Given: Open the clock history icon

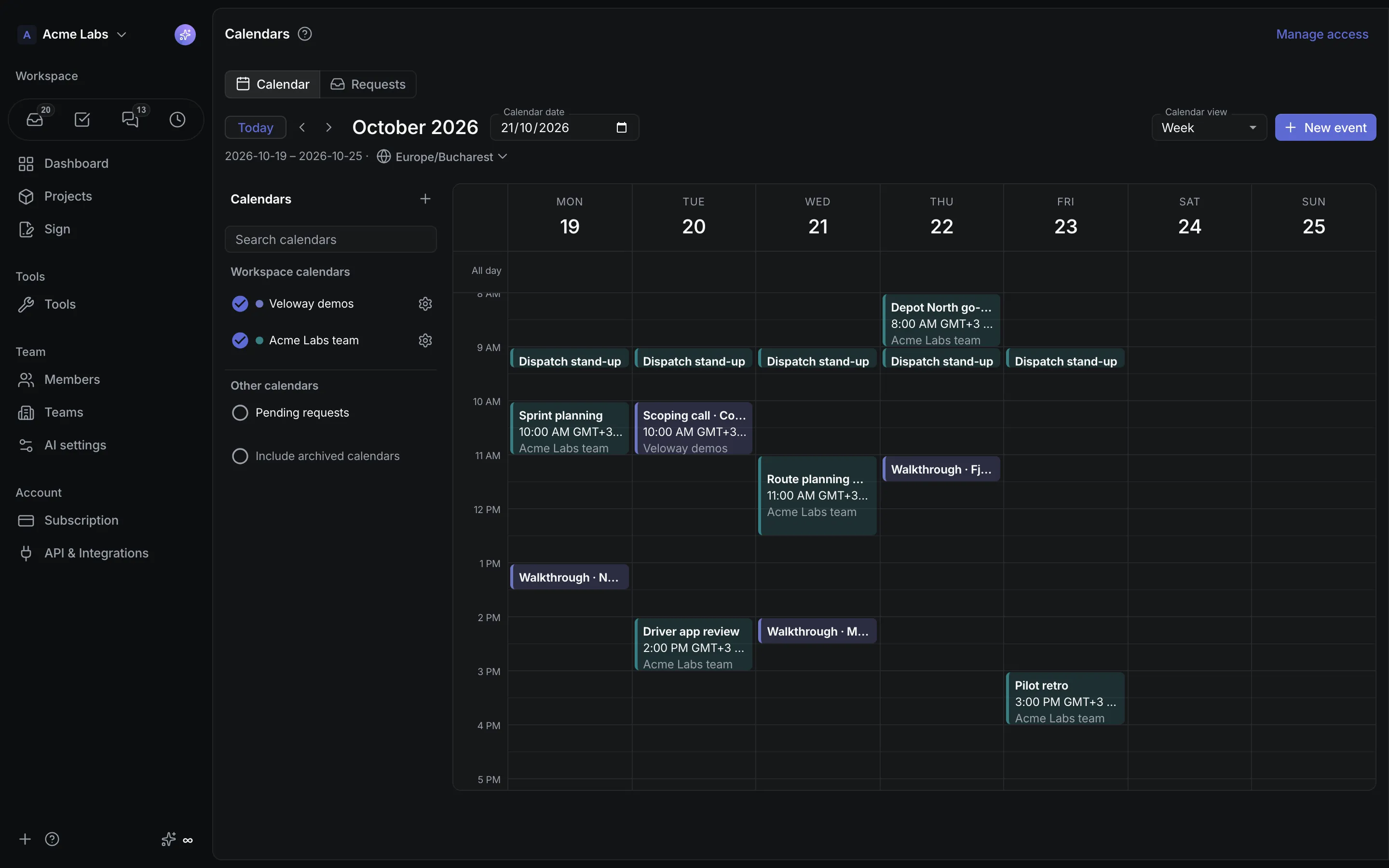Looking at the screenshot, I should [x=177, y=120].
